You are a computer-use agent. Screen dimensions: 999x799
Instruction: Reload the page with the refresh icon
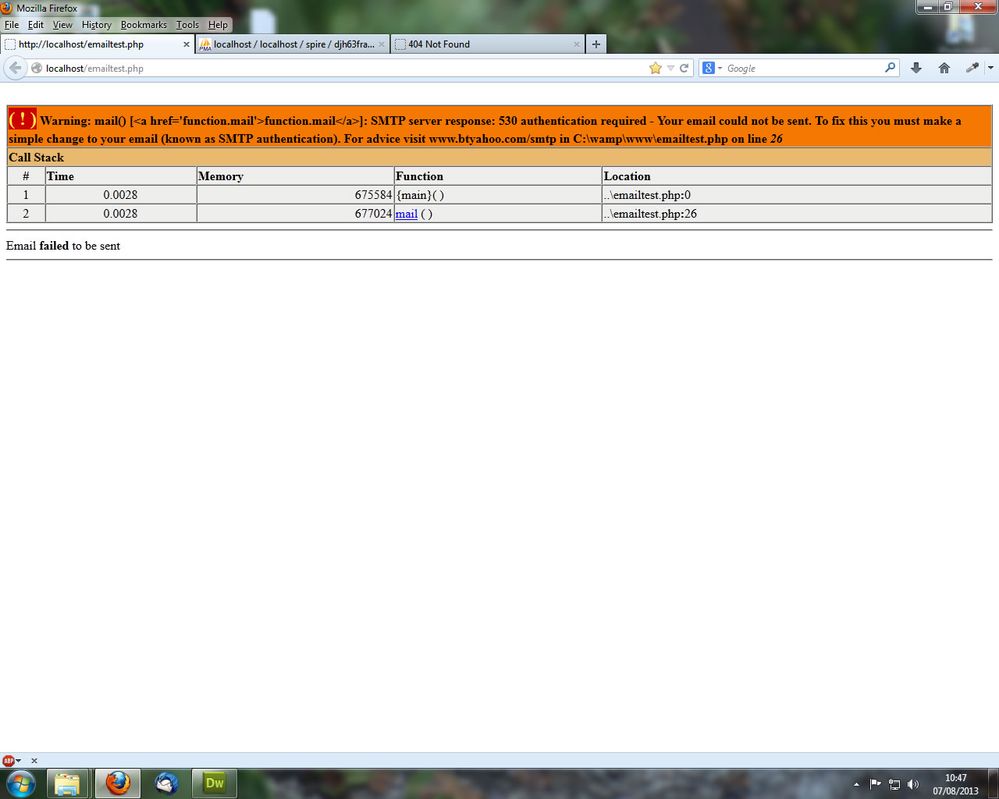684,68
